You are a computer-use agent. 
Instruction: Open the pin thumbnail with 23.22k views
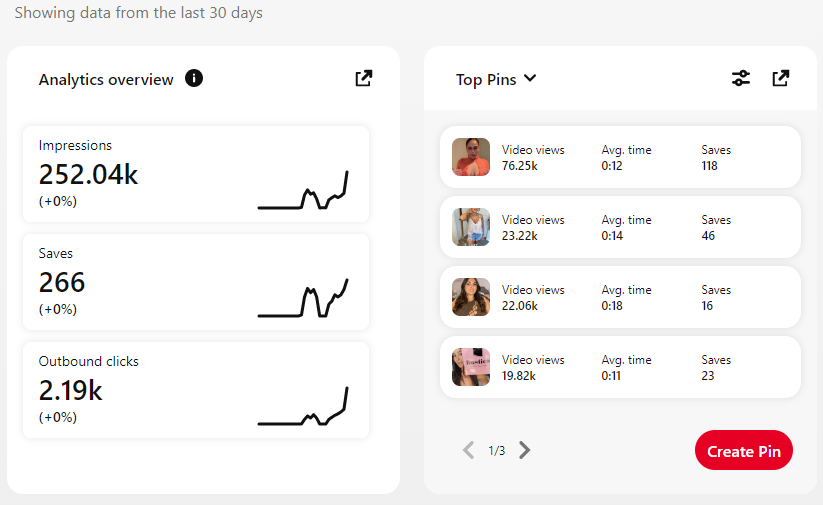pyautogui.click(x=471, y=227)
